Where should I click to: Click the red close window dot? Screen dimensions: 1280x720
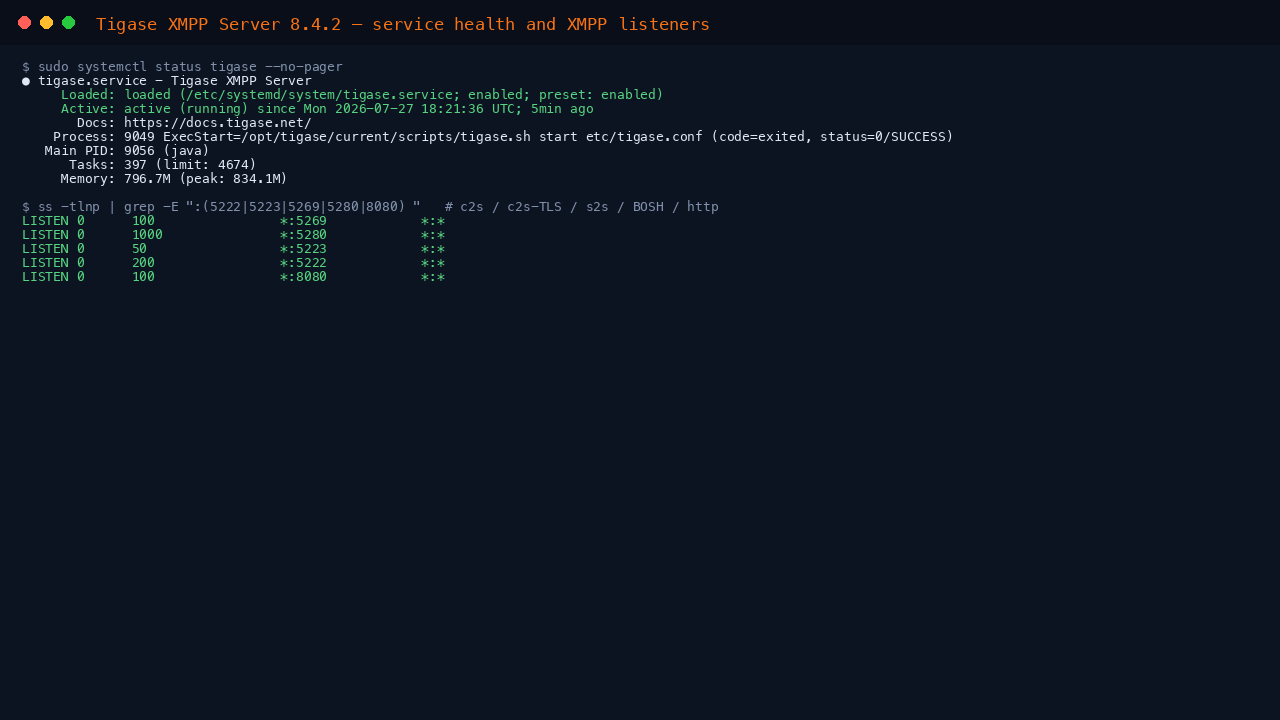[x=24, y=23]
